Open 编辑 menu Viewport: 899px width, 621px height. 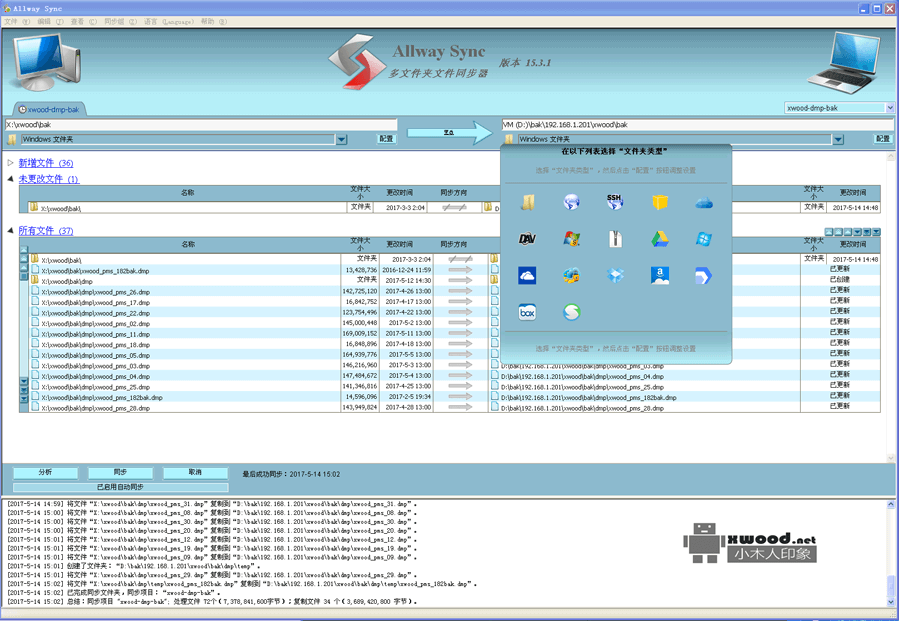click(50, 22)
